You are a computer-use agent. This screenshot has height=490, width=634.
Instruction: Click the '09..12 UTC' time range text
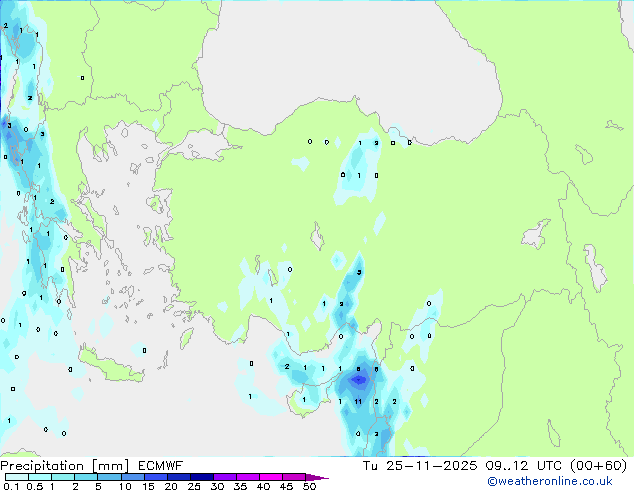[x=524, y=466]
